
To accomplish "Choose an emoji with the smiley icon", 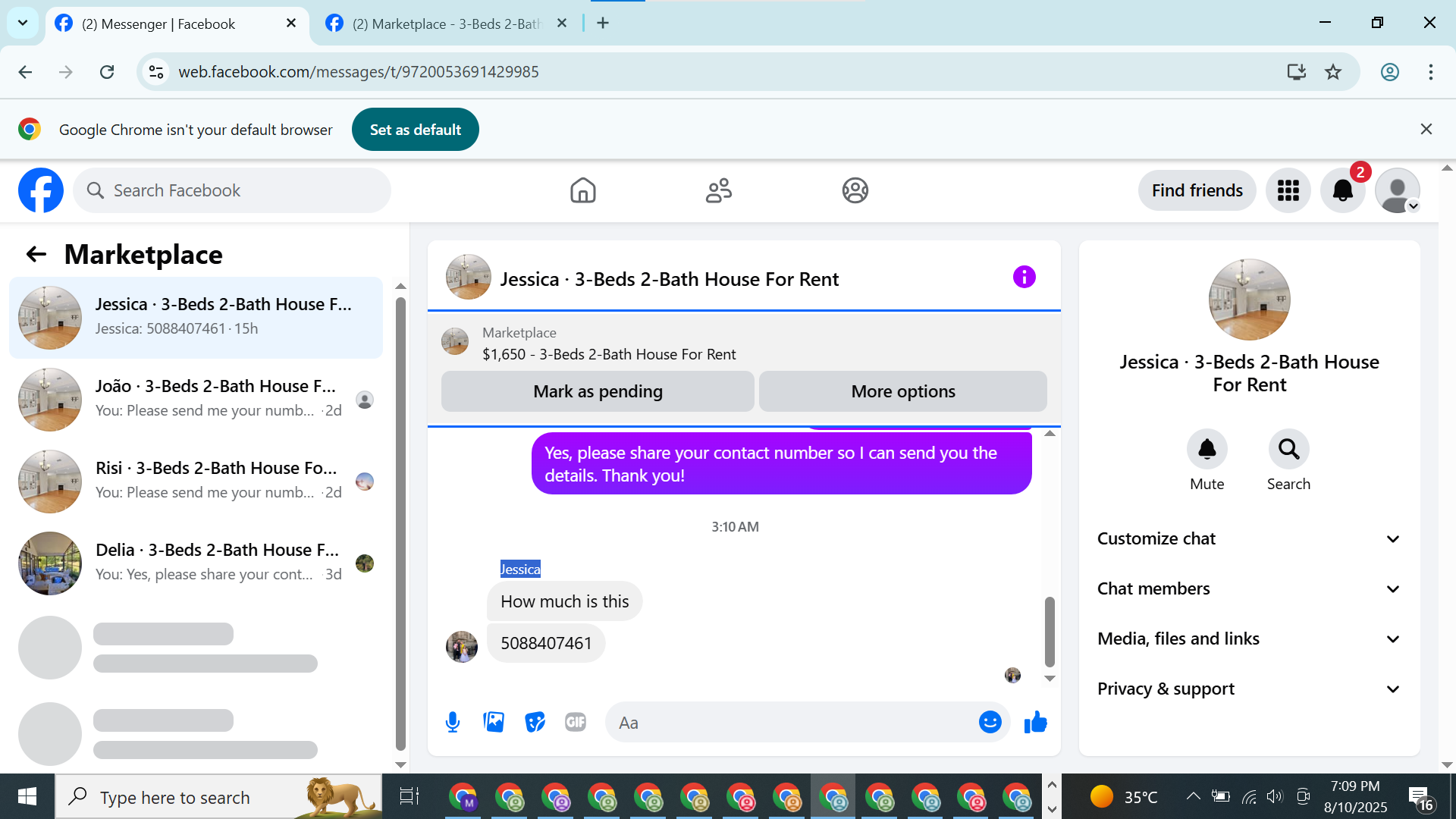I will point(990,722).
